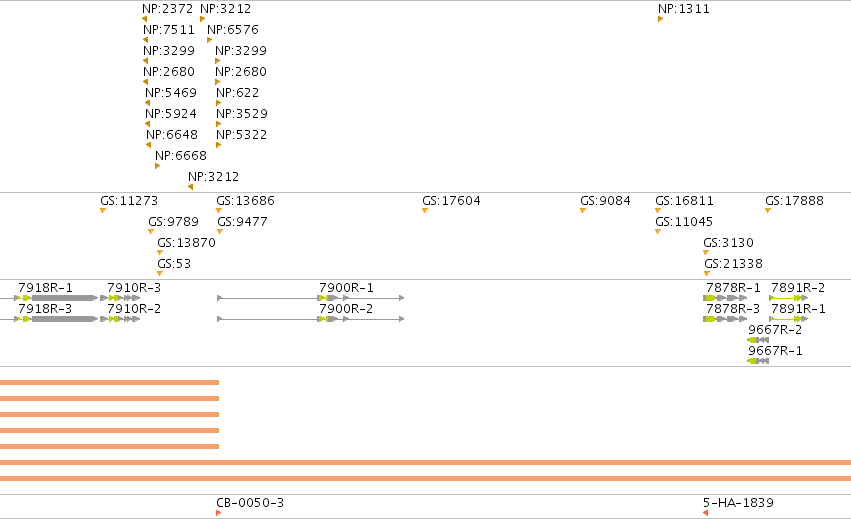Select the 7878R-3 transcript
851x519 pixels.
[725, 319]
